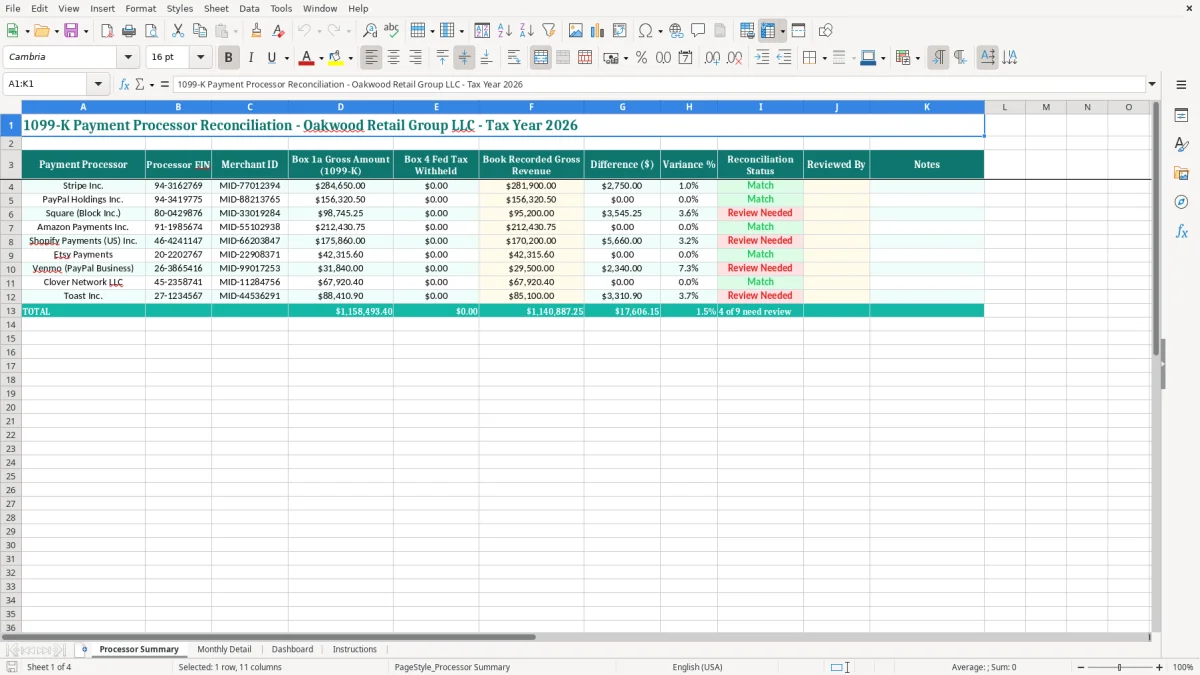Toggle Align Left
The image size is (1200, 675).
coord(372,58)
